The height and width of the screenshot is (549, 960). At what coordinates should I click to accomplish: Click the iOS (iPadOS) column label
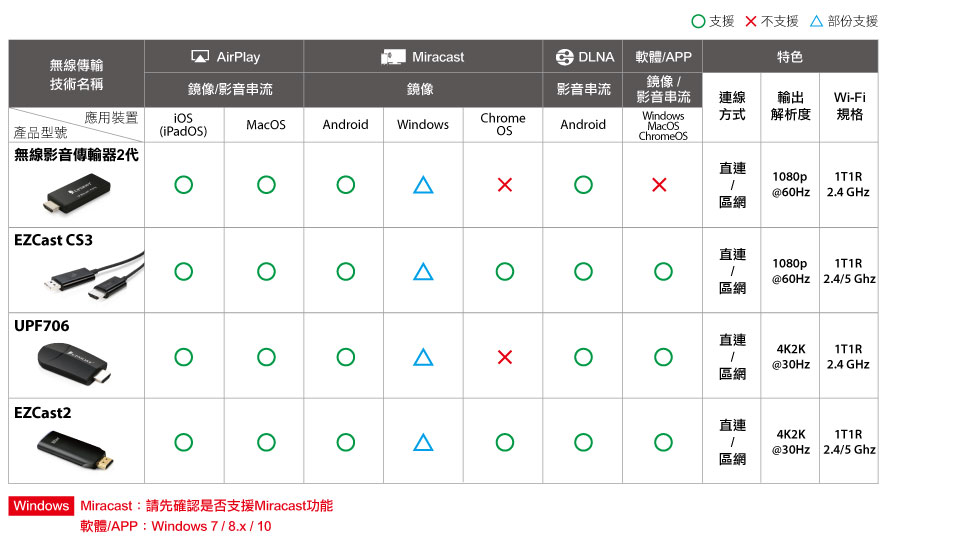(x=183, y=125)
